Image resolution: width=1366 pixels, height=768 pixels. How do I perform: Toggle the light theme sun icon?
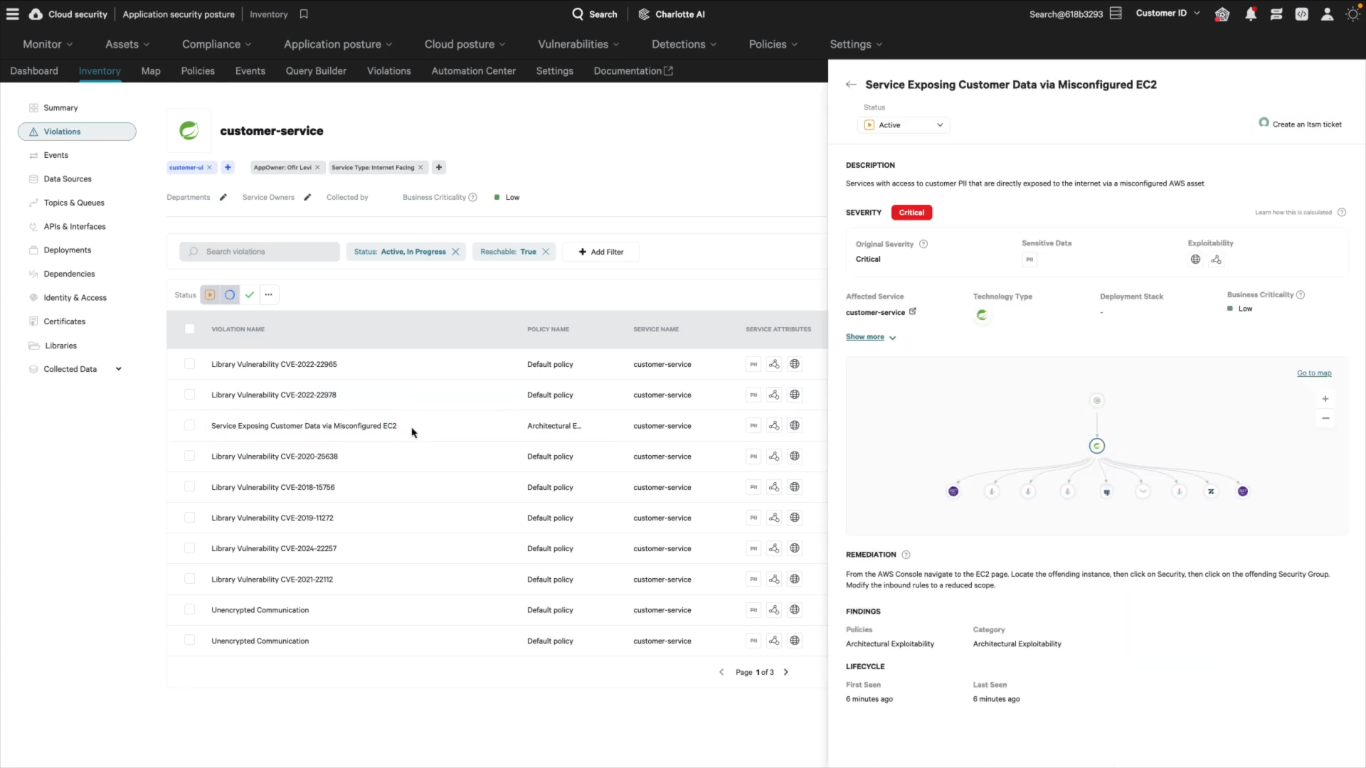1353,14
